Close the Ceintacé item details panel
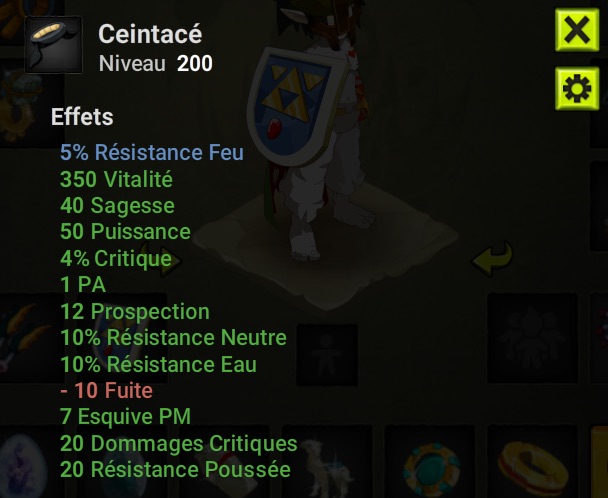Screen dimensions: 608x498 click(x=577, y=30)
